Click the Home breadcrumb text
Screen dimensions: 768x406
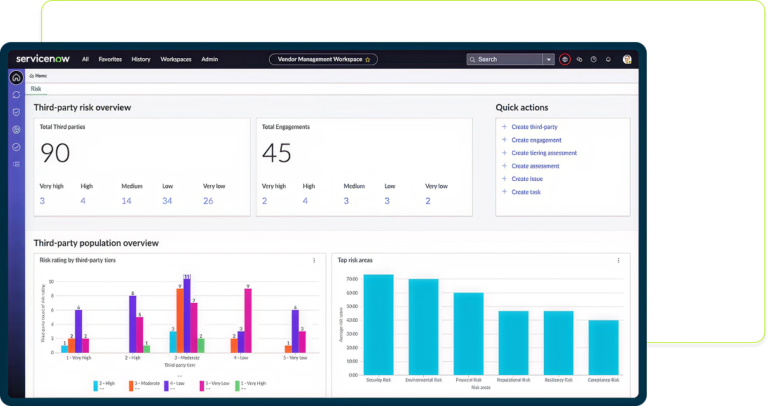click(41, 76)
